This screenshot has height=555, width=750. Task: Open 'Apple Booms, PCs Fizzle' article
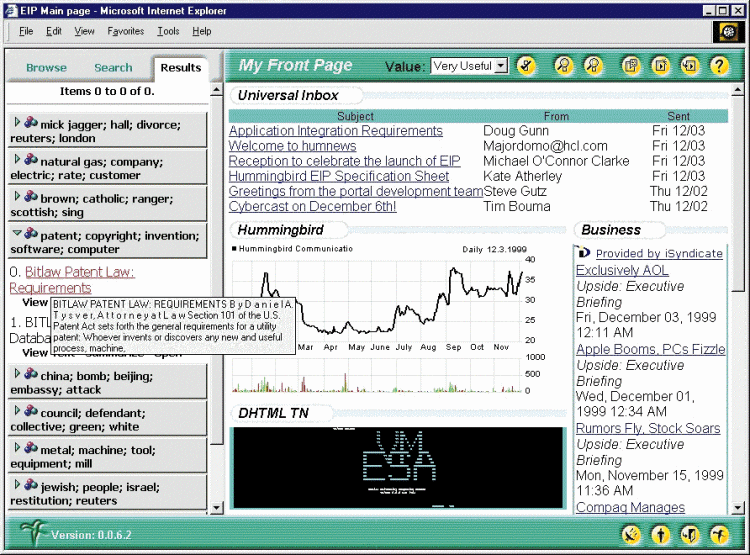coord(651,349)
